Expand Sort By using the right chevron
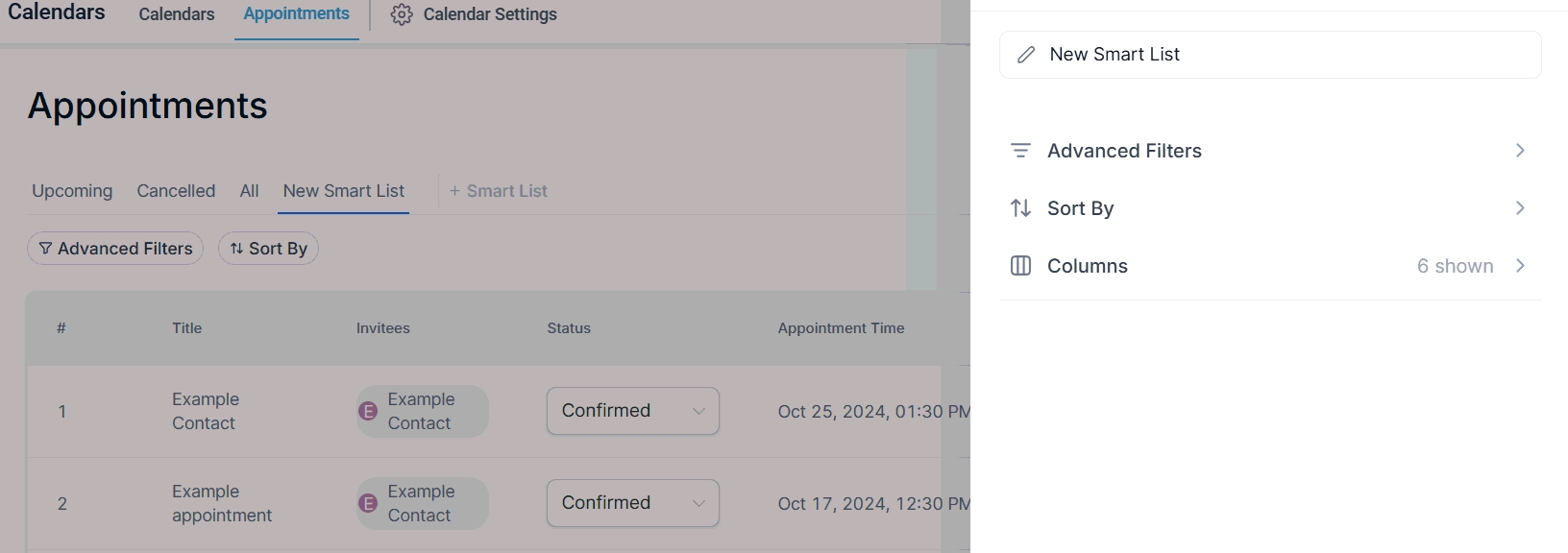The height and width of the screenshot is (553, 1568). pos(1520,208)
